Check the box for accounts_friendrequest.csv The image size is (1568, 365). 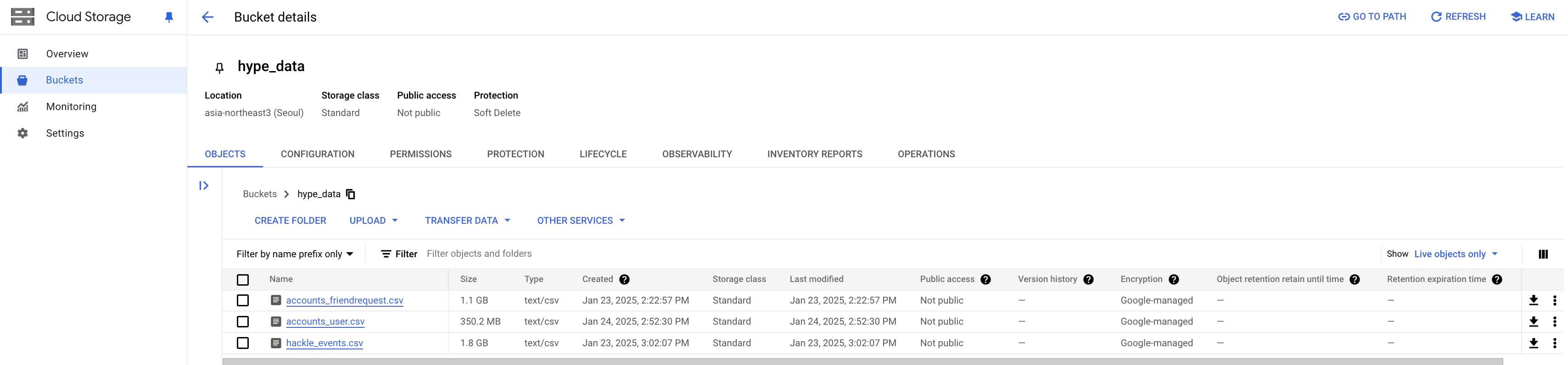click(x=243, y=300)
